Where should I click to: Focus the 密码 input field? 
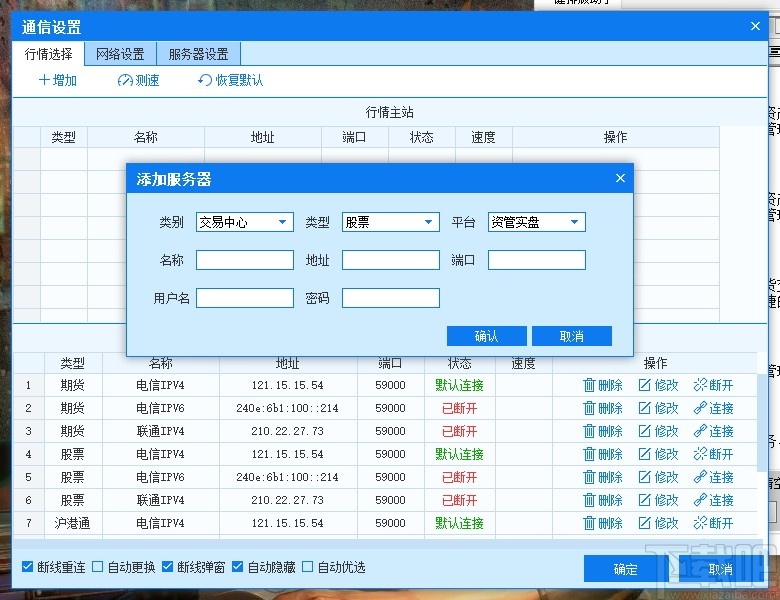pos(390,298)
